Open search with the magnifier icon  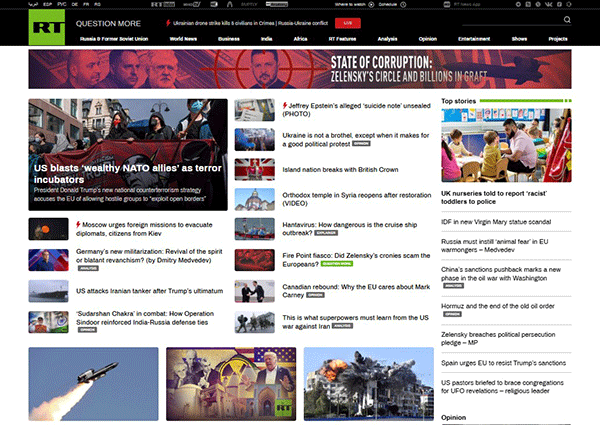click(x=567, y=20)
